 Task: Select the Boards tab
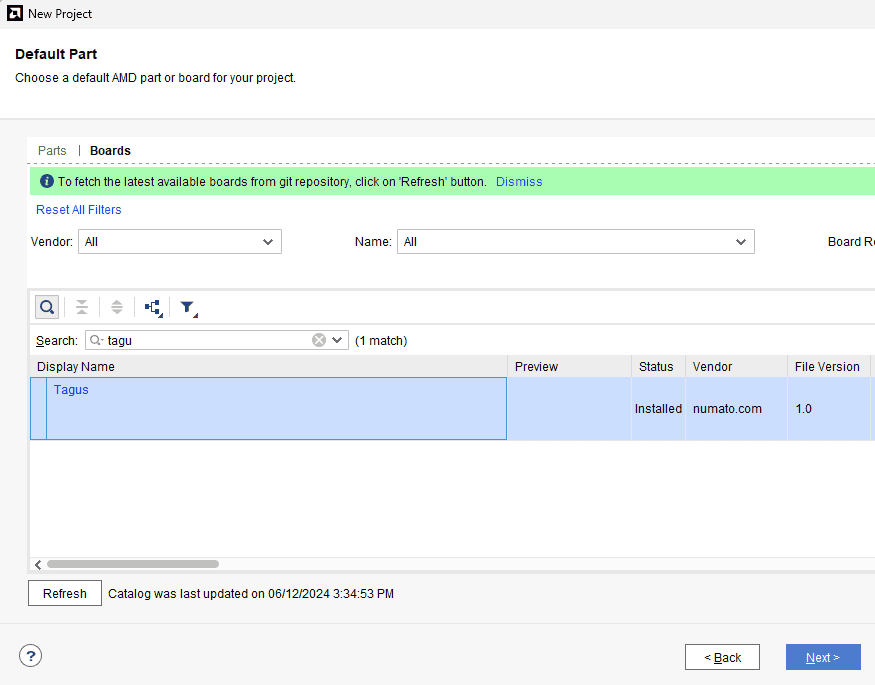tap(110, 151)
